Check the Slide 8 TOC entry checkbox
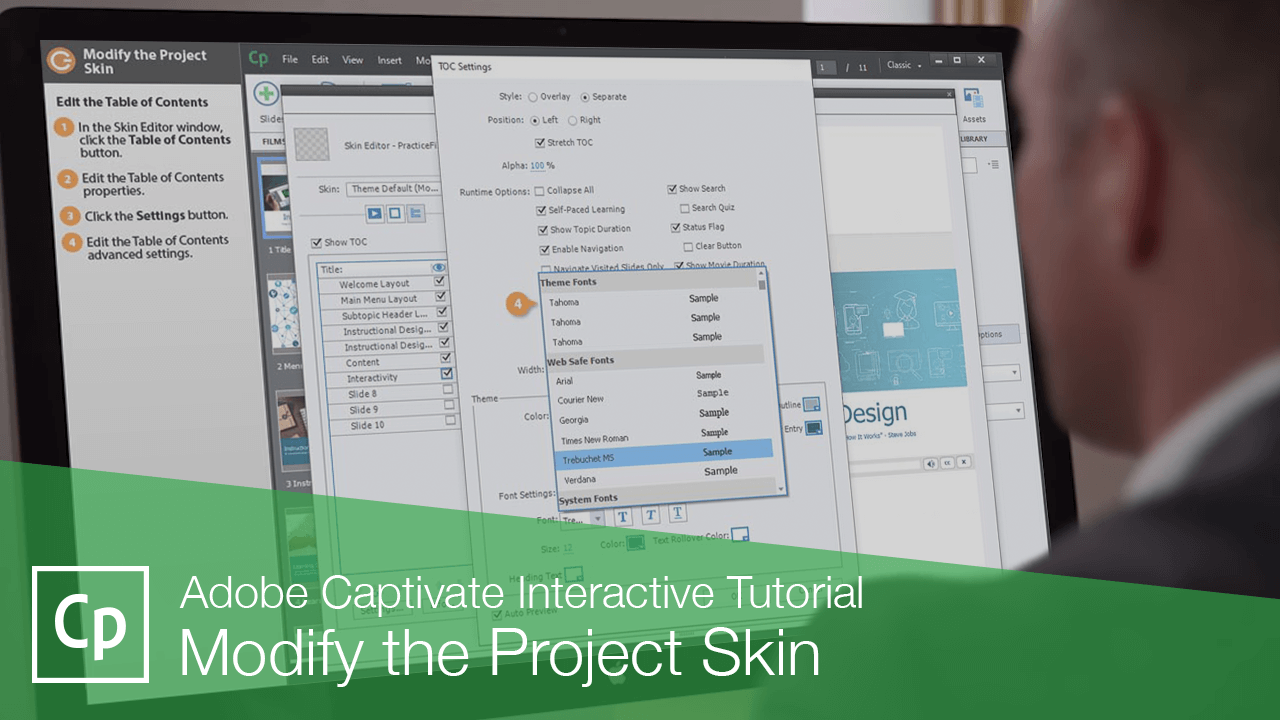Image resolution: width=1280 pixels, height=720 pixels. tap(448, 389)
